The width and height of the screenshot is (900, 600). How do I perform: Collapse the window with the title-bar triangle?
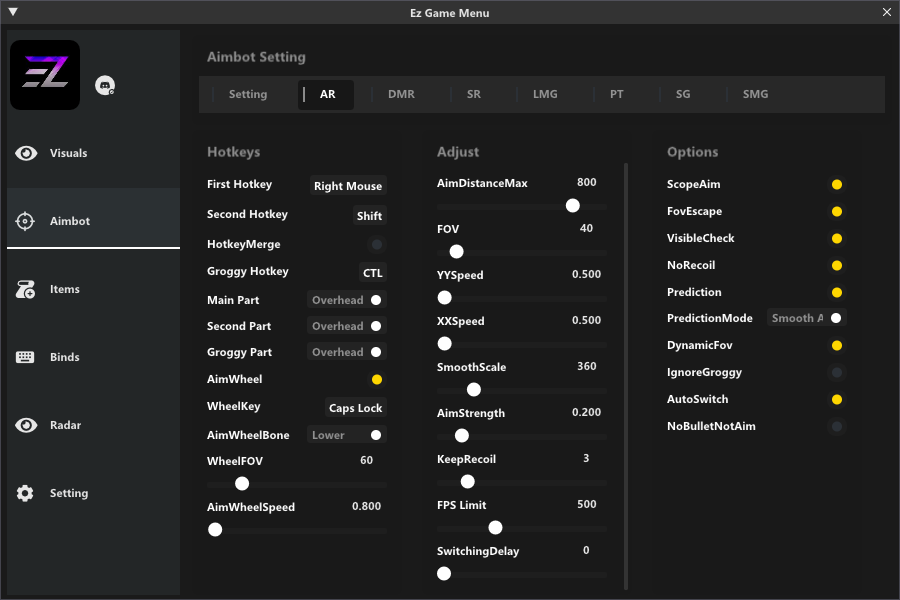pos(13,11)
